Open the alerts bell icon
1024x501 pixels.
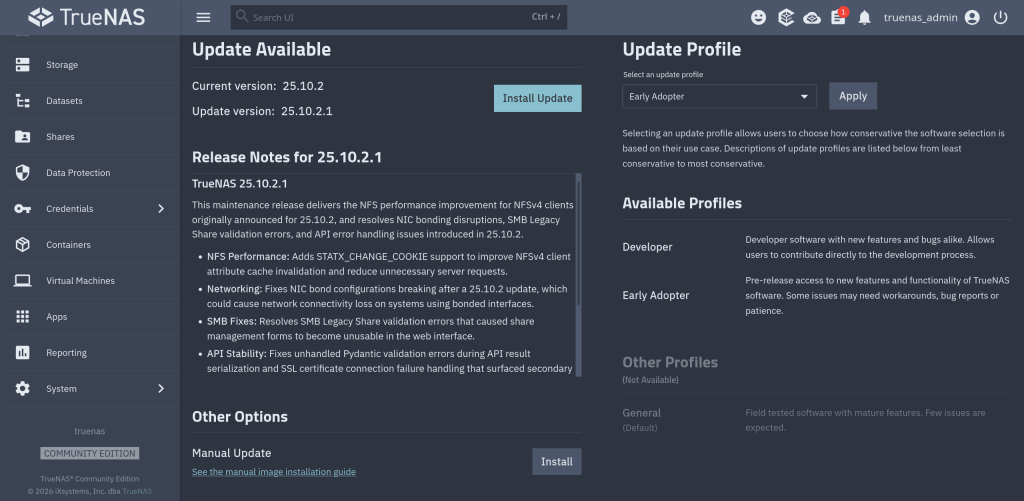point(864,17)
